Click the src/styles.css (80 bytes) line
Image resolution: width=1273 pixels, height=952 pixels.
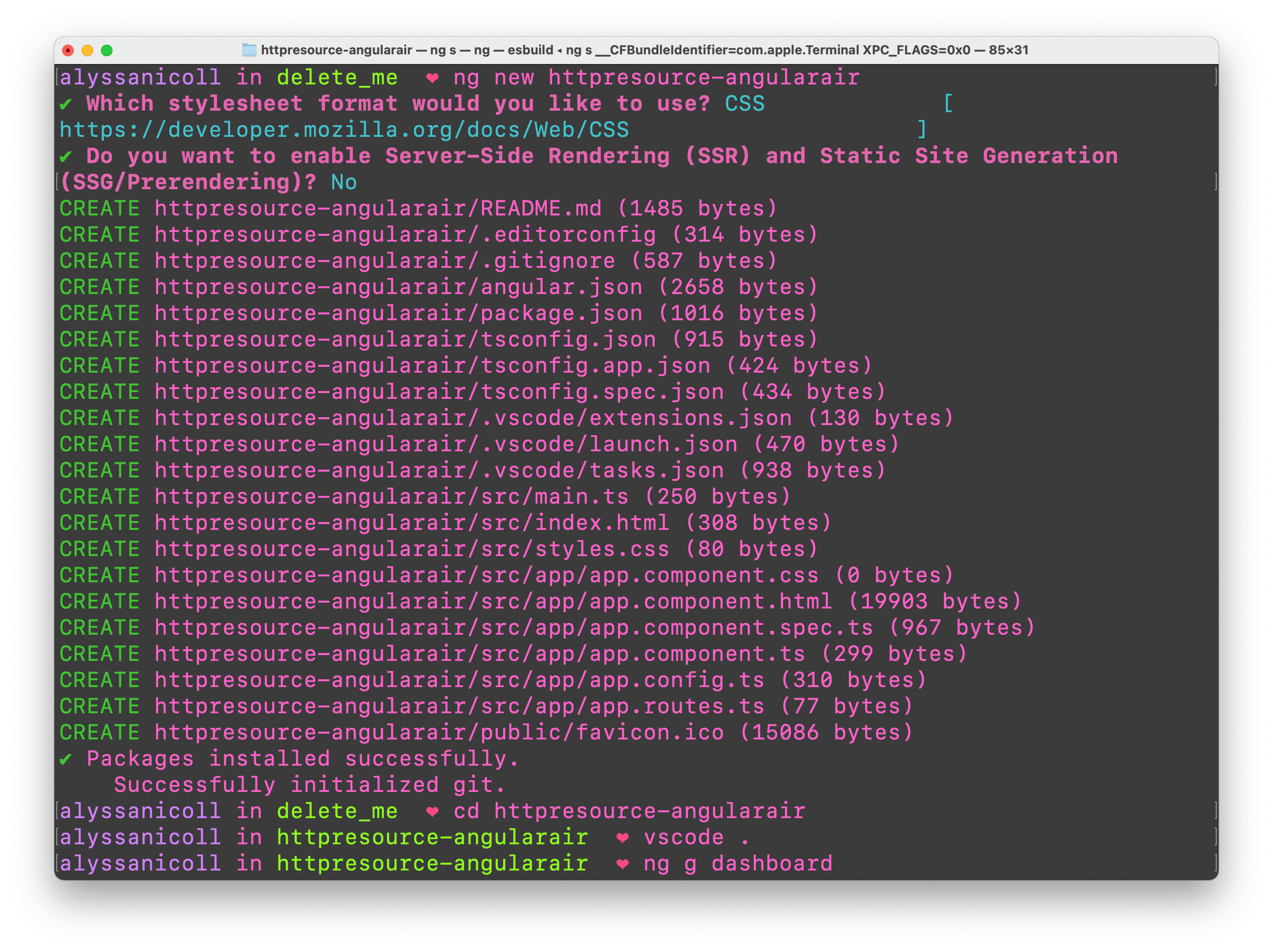(x=439, y=548)
